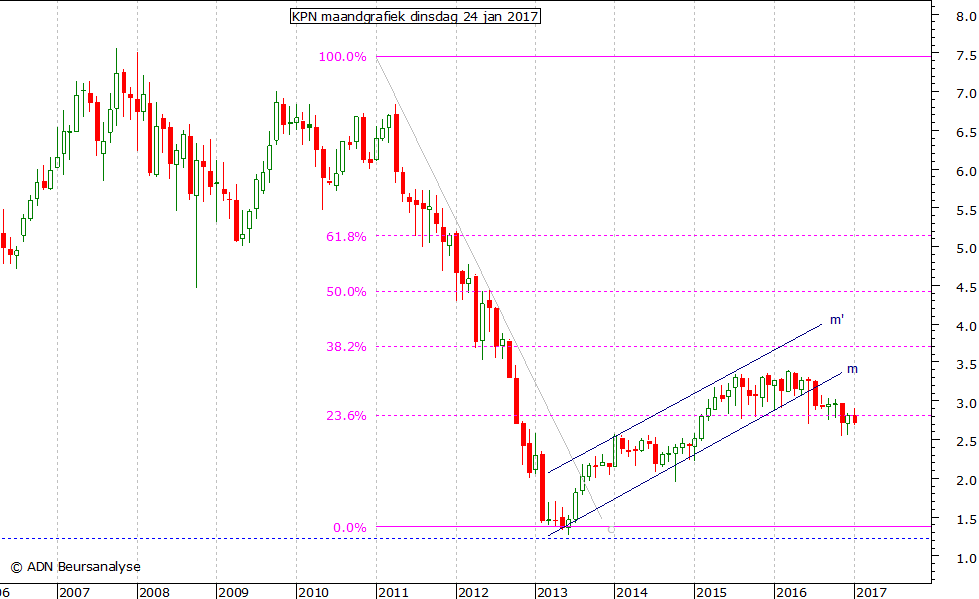Click the chart title 'KPN maandgrafiek dinsdag 24 jan 2017'
This screenshot has height=599, width=979.
pyautogui.click(x=415, y=16)
